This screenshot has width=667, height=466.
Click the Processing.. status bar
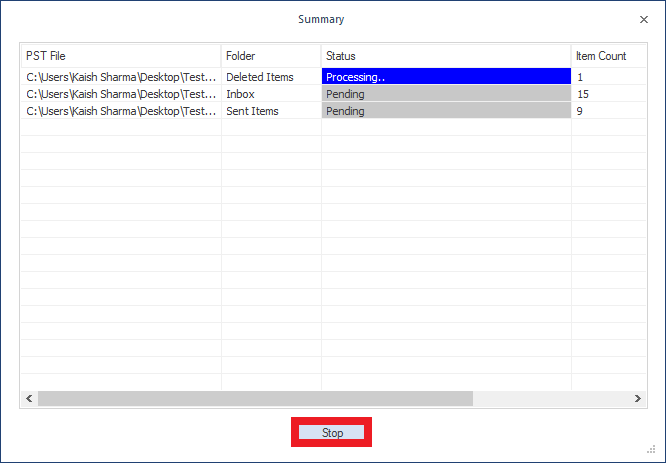[446, 77]
